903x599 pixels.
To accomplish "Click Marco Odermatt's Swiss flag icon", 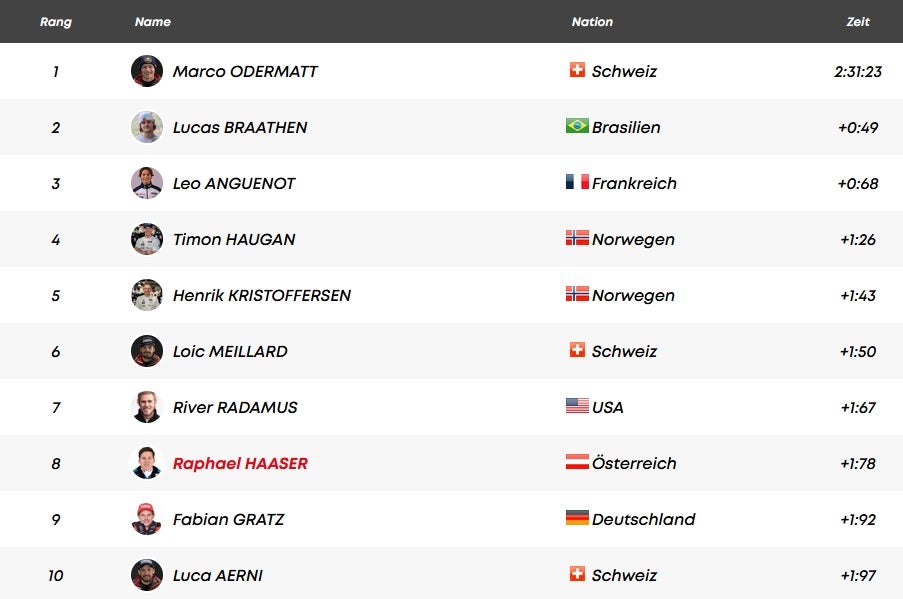I will click(577, 70).
